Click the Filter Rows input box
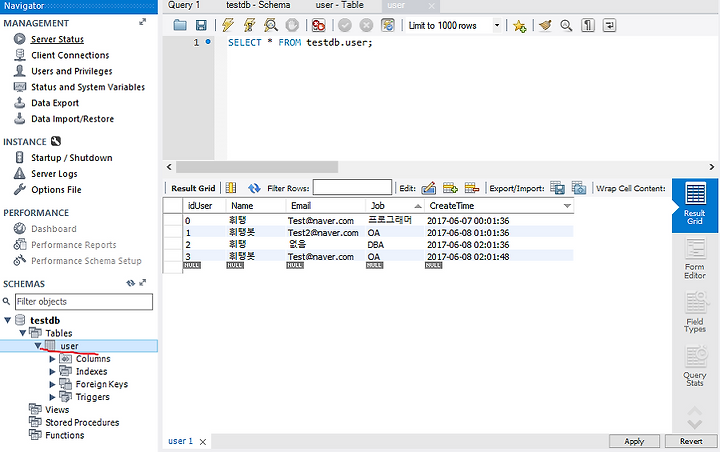The width and height of the screenshot is (720, 452). coord(352,187)
